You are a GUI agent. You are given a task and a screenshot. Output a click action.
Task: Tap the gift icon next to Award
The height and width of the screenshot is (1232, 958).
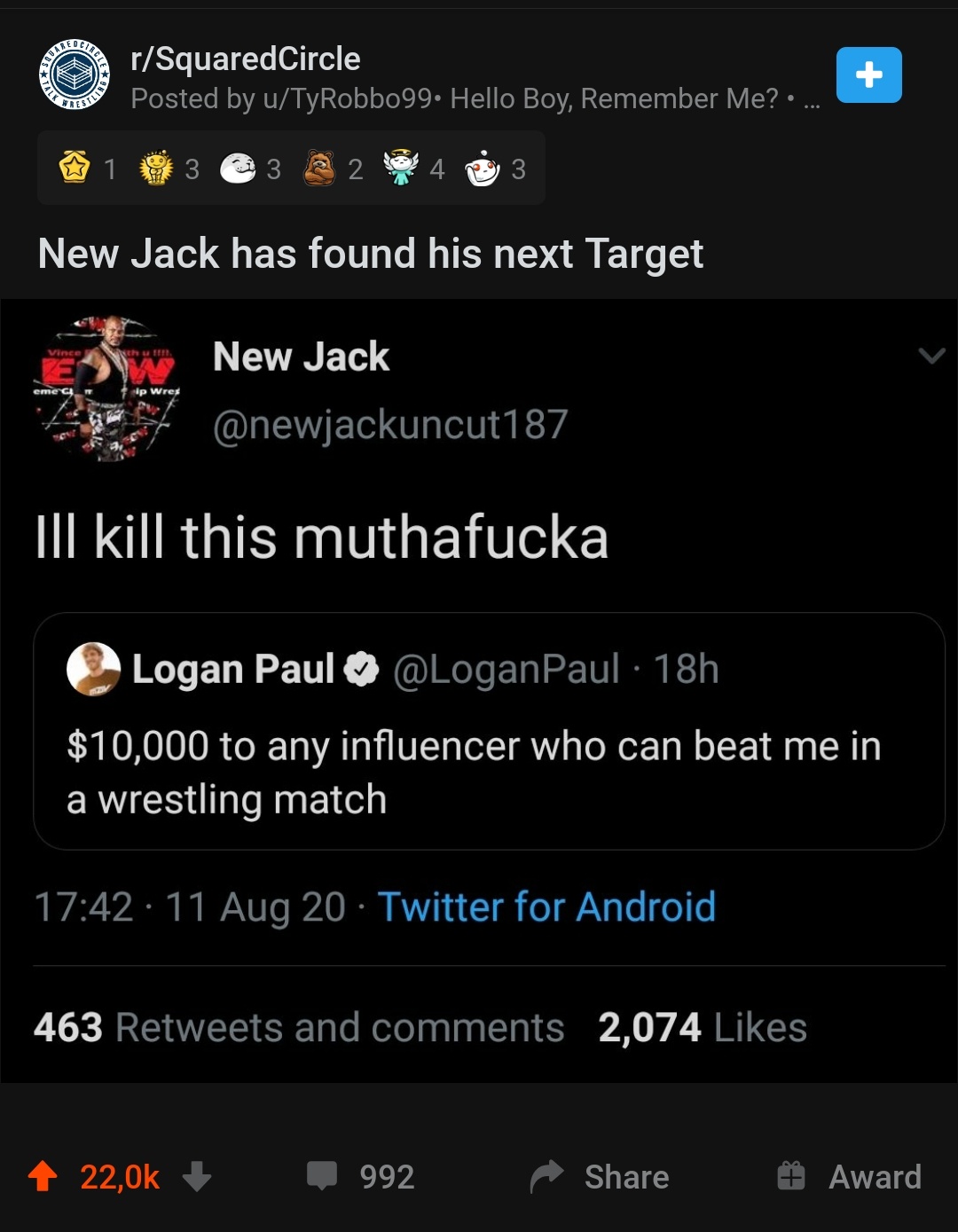coord(792,1177)
